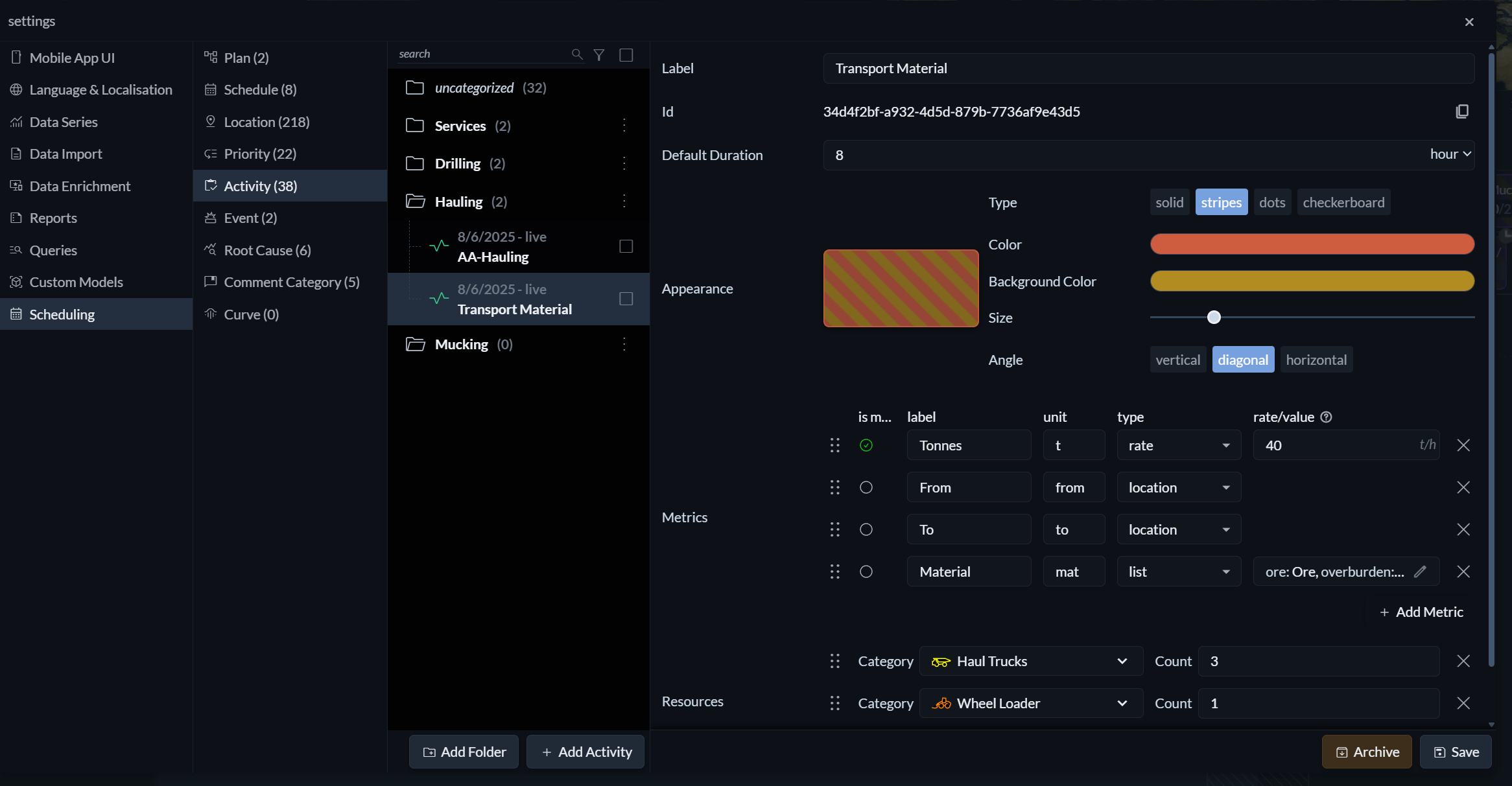Choose the solid appearance type
This screenshot has width=1512, height=786.
point(1170,202)
